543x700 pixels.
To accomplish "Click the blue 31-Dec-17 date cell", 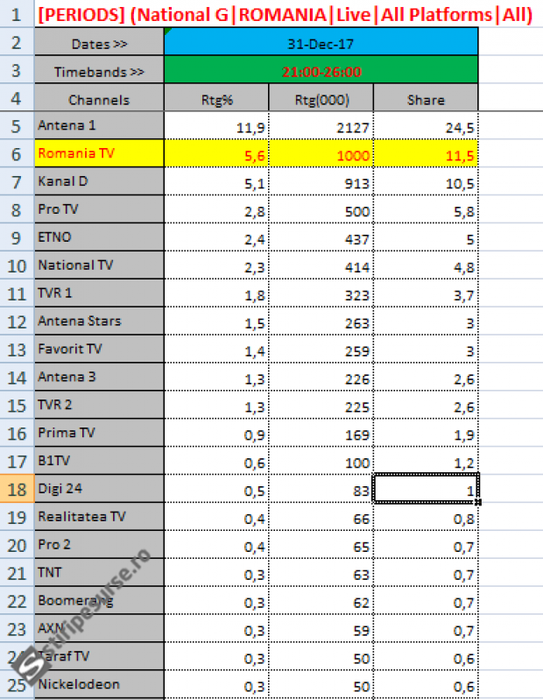I will tap(321, 42).
